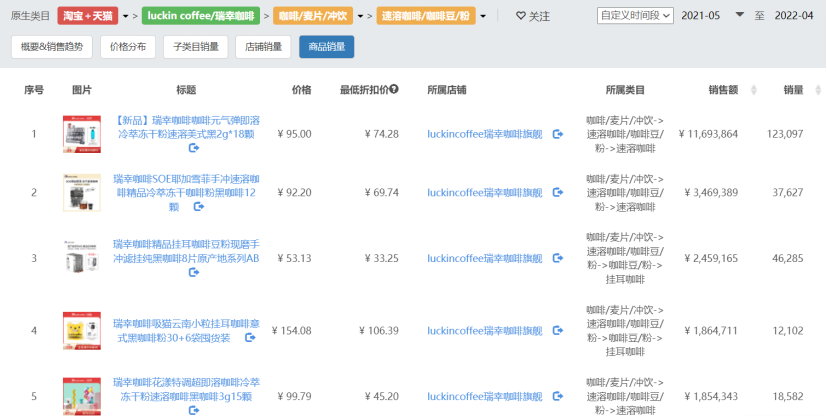Sort by 销售额 column arrows
Screen dimensions: 827x416
[x=754, y=90]
